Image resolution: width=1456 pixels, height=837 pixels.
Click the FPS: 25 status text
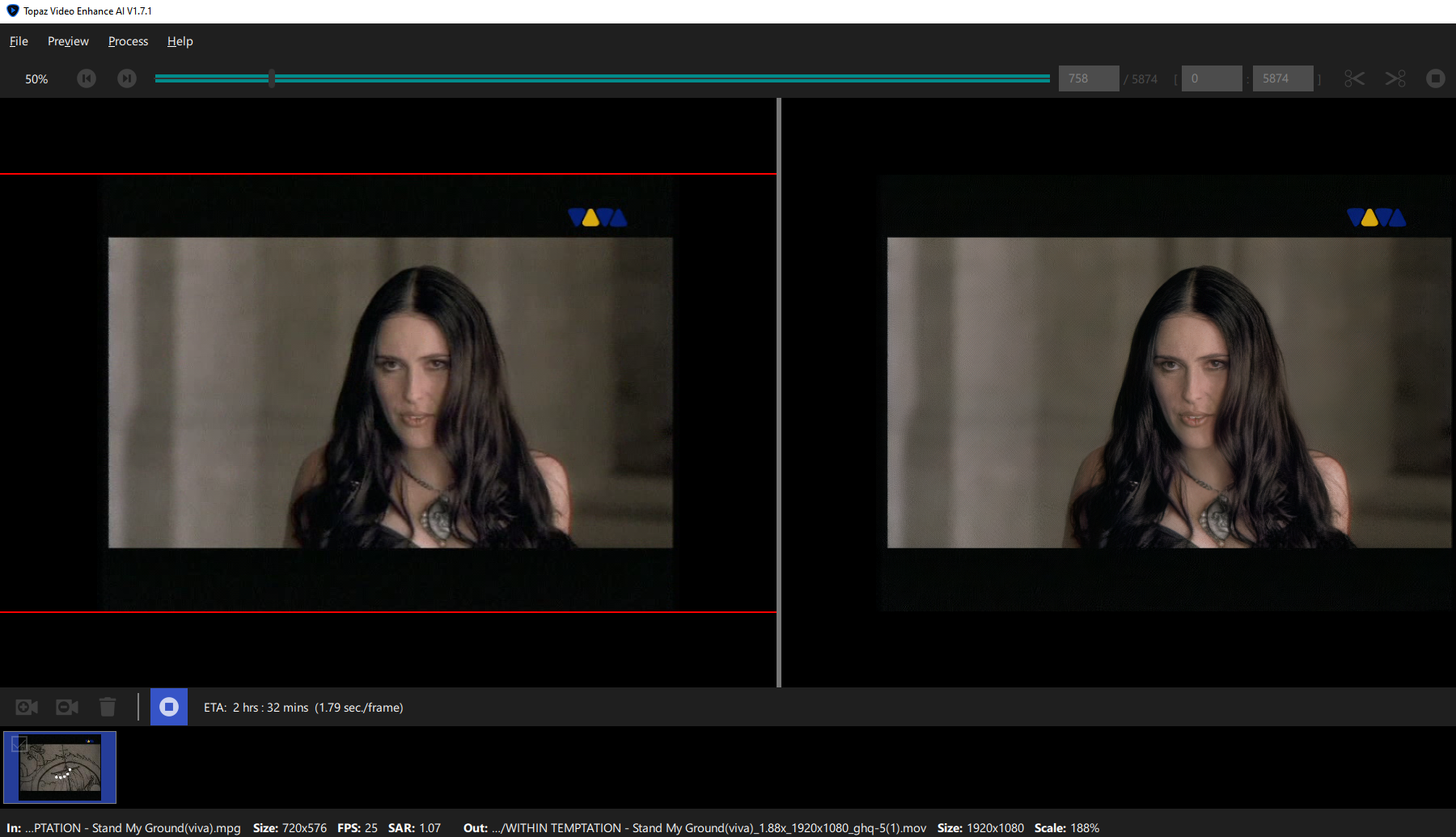[358, 828]
